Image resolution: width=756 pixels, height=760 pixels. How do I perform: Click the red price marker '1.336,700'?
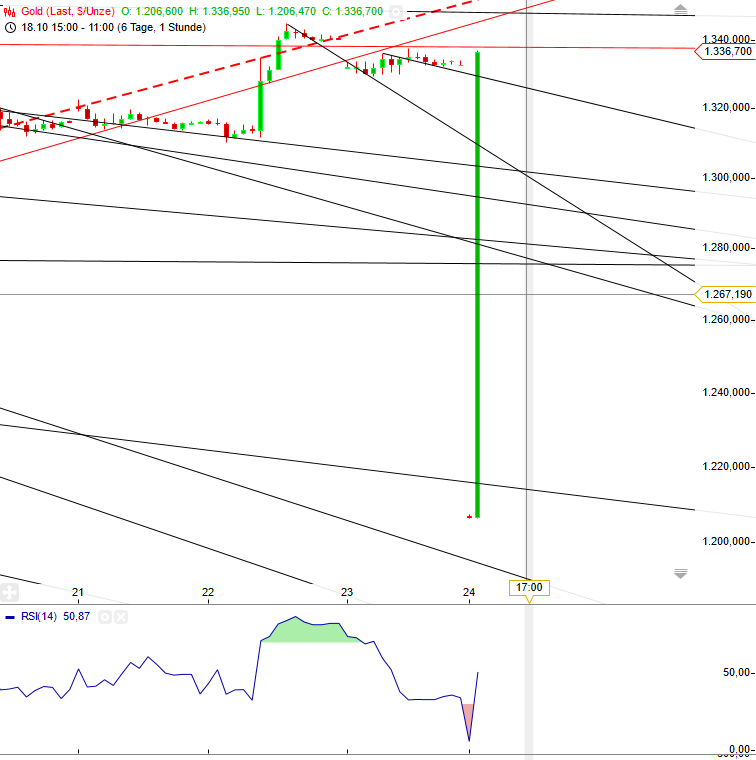[x=724, y=51]
